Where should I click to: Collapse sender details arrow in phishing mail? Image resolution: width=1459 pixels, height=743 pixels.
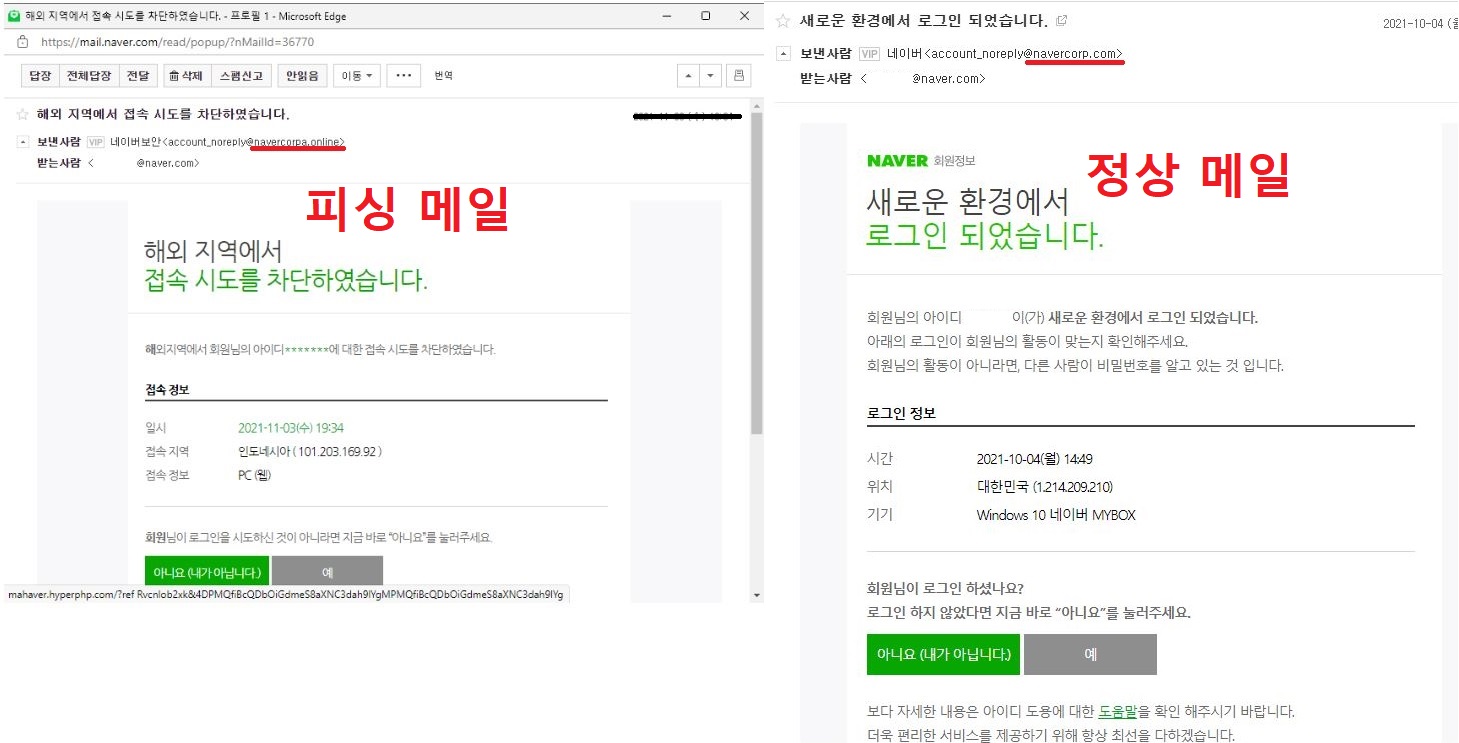23,142
